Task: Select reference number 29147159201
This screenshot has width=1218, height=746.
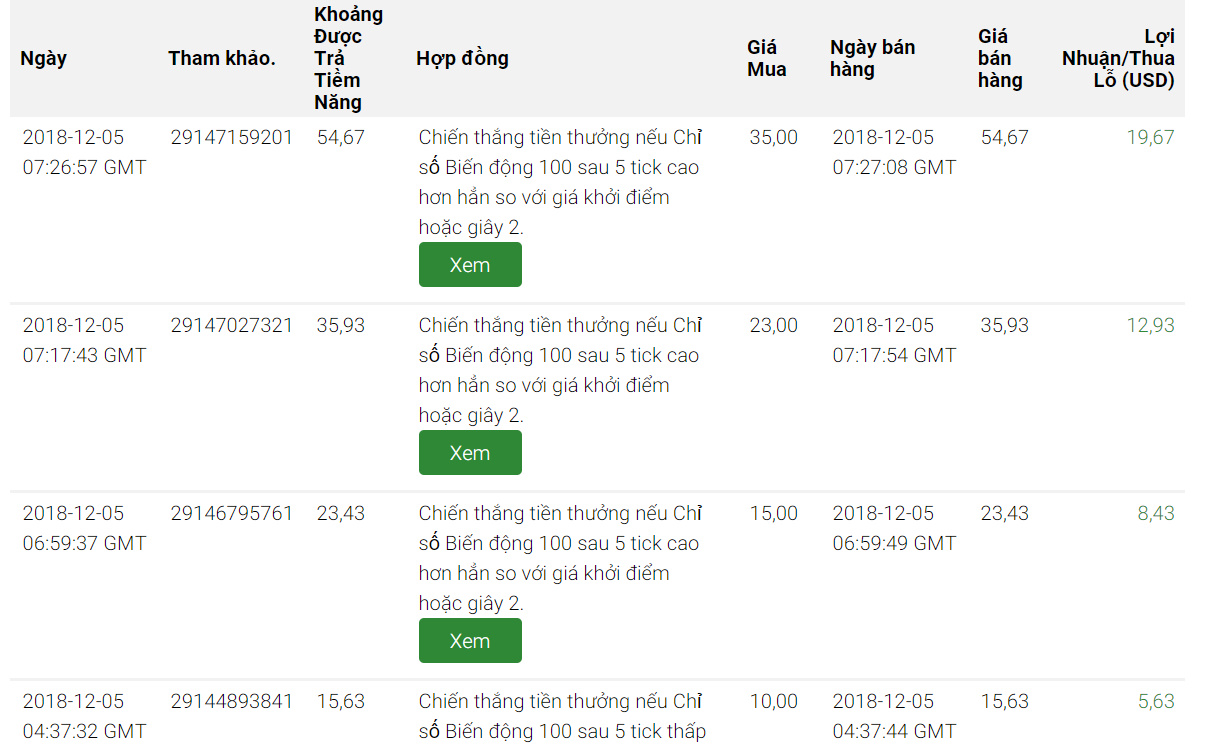Action: click(x=232, y=137)
